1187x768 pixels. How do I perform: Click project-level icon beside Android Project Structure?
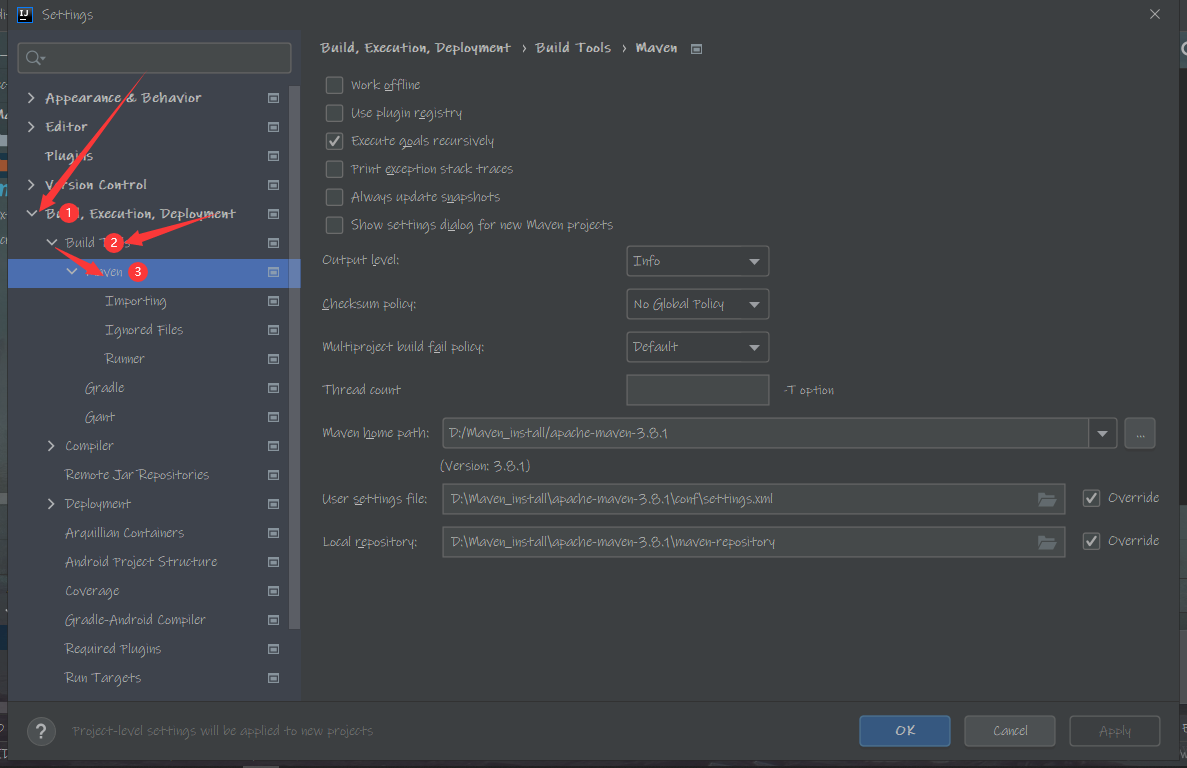pos(273,562)
